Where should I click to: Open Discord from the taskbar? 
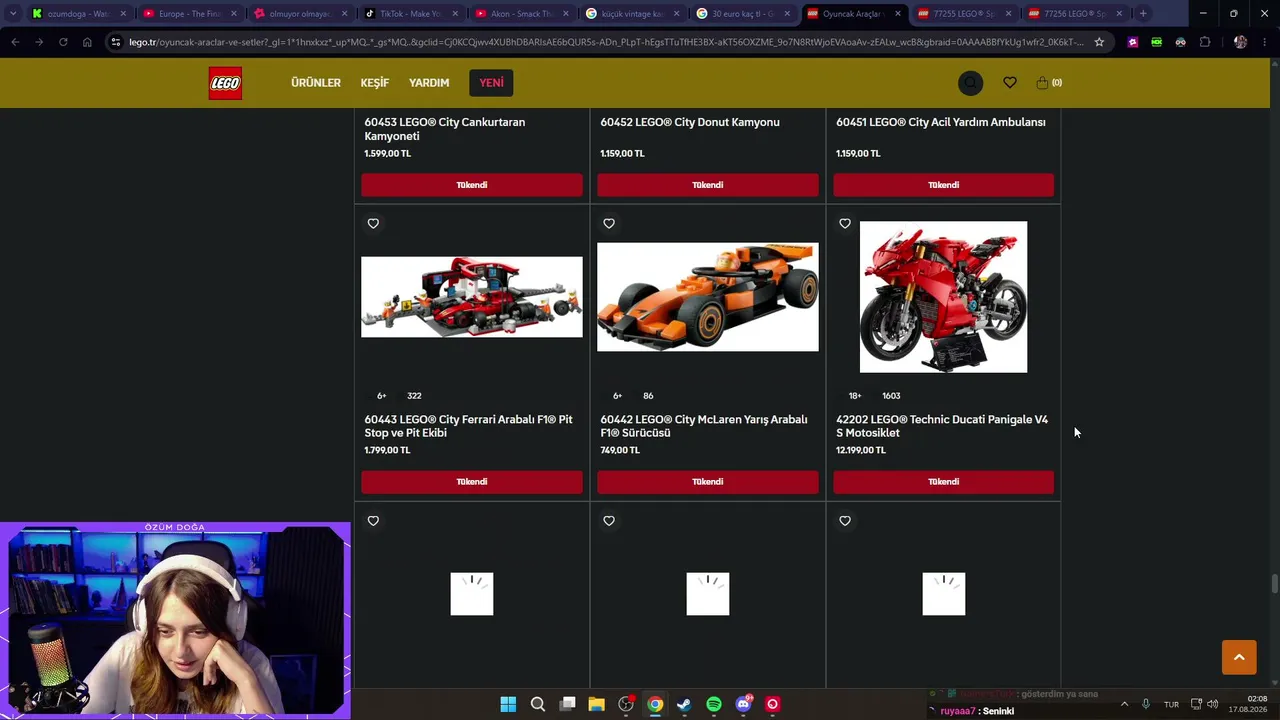pyautogui.click(x=743, y=704)
